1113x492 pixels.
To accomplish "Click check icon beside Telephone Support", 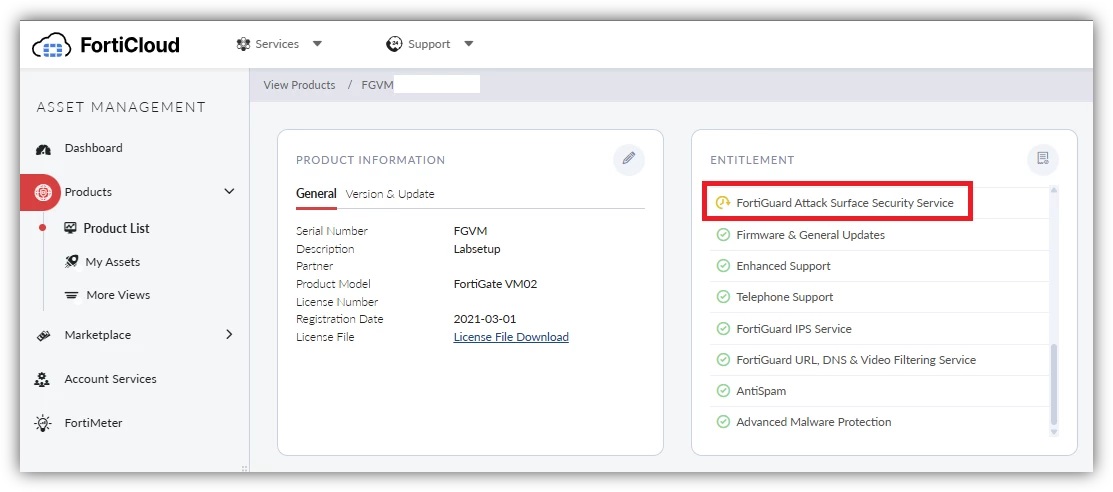I will [723, 297].
